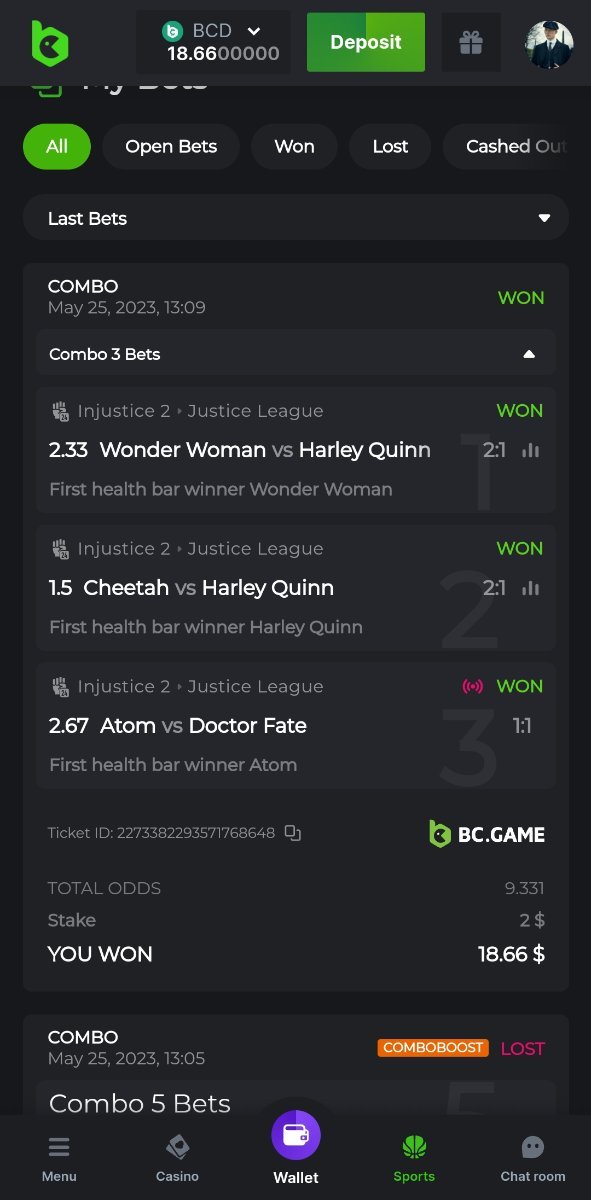Open the gift box rewards icon
Screen dimensions: 591x1200
471,42
